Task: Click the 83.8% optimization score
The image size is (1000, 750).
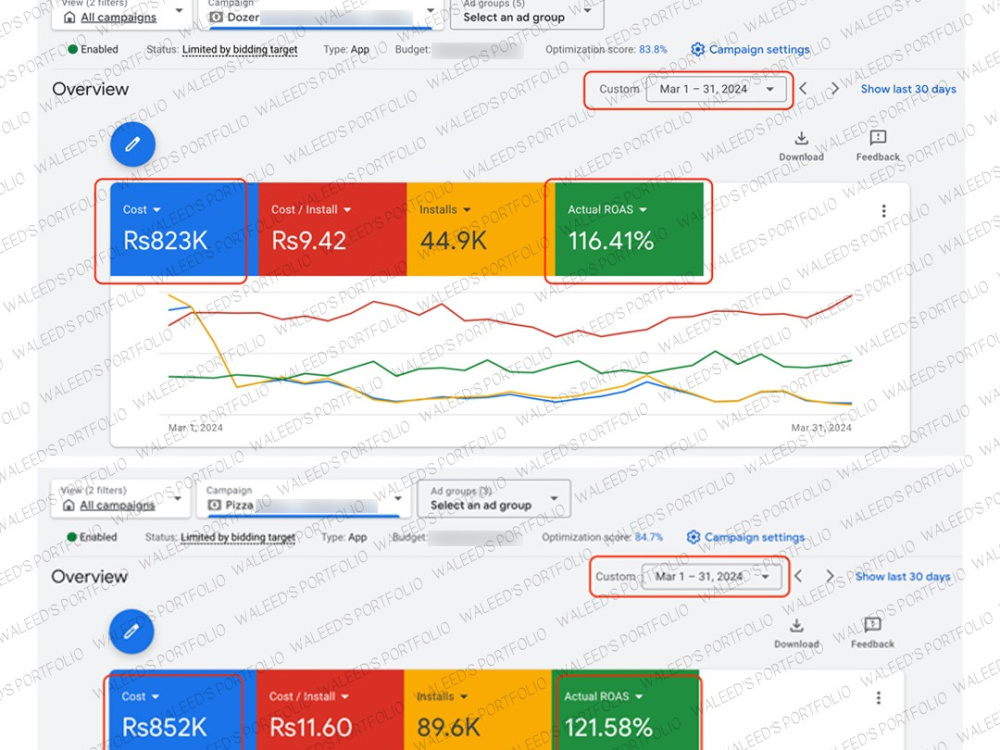Action: point(653,50)
